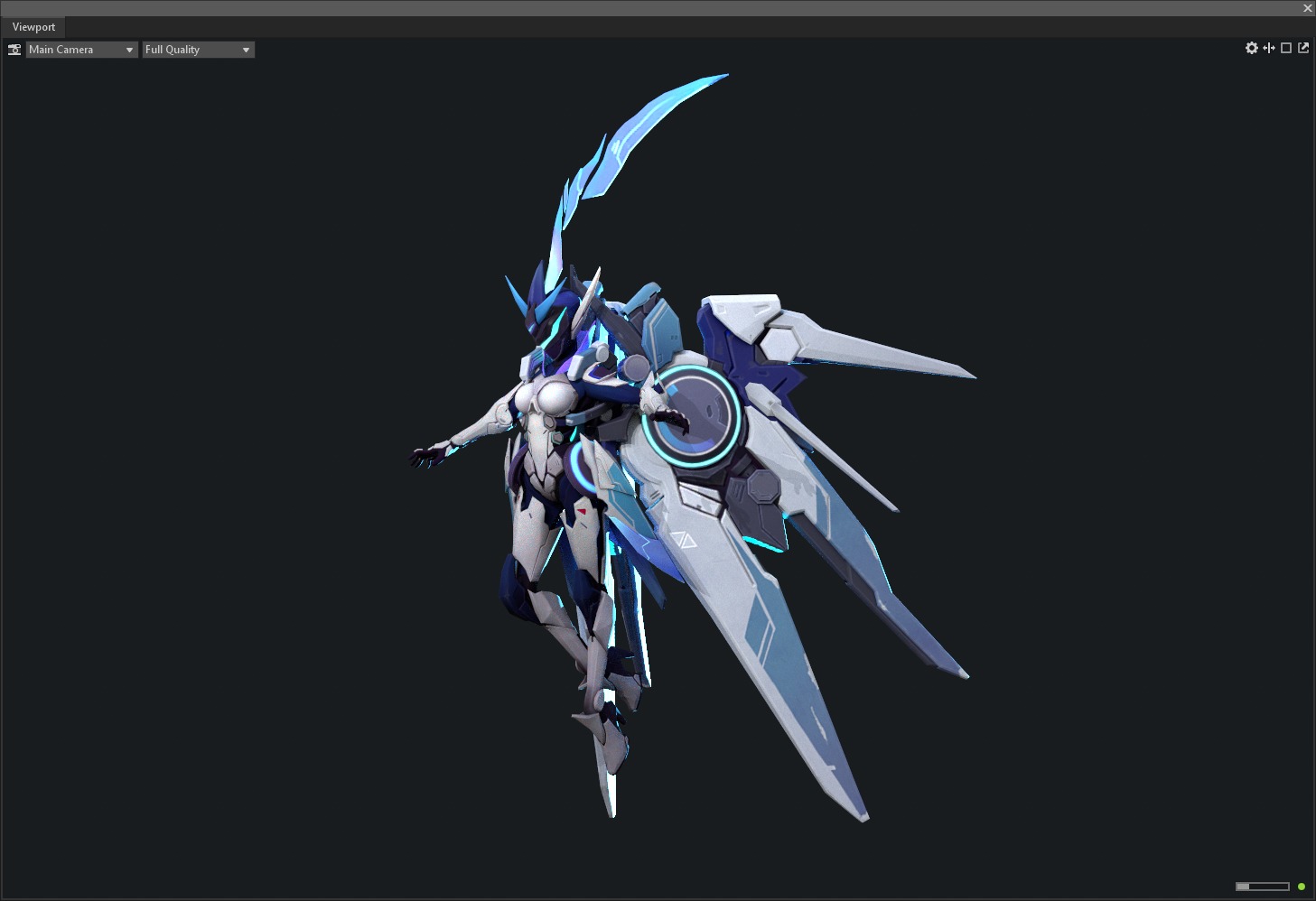Click the green status indicator dot
This screenshot has height=901, width=1316.
tap(1302, 887)
